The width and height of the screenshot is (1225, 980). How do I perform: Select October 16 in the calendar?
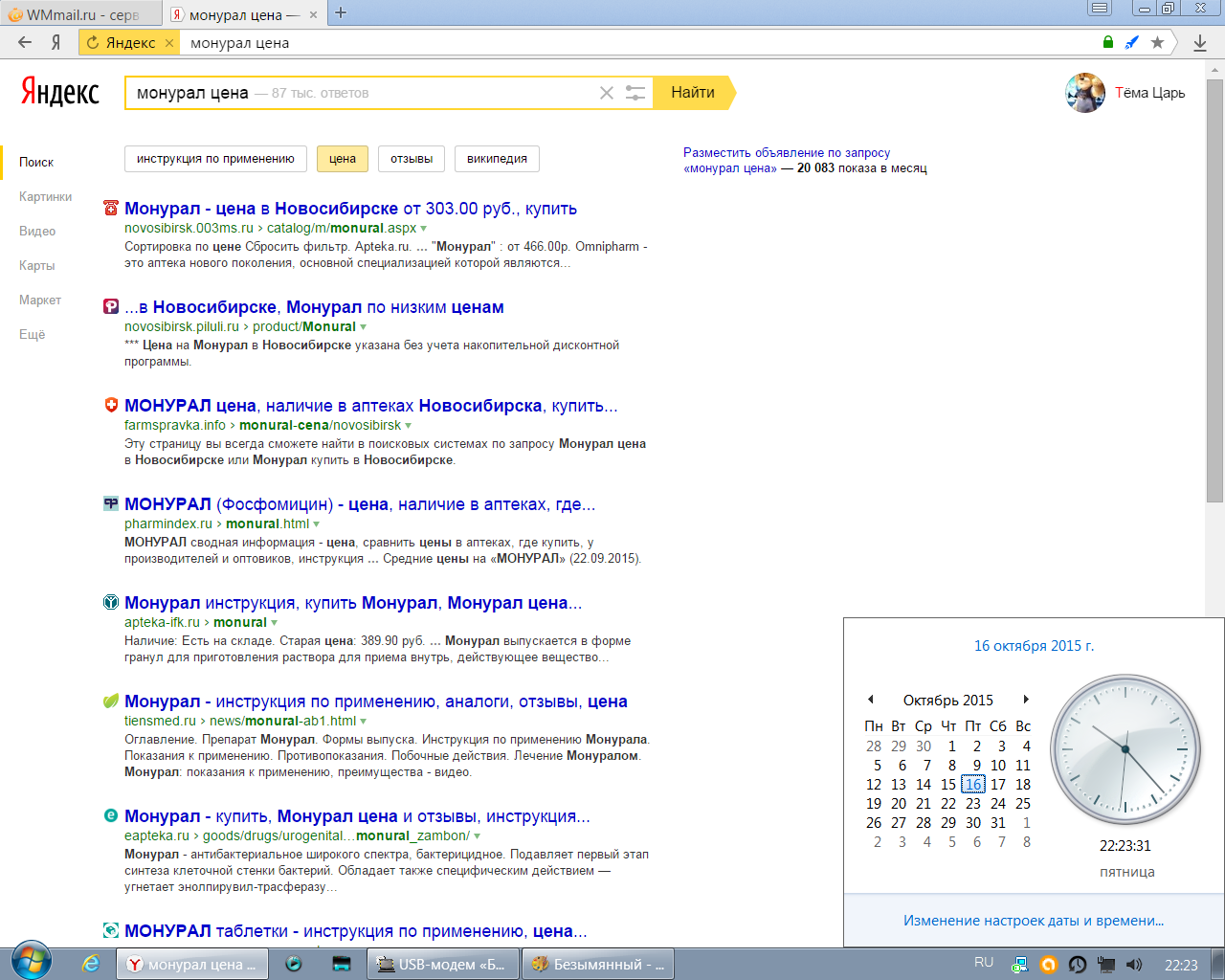973,785
